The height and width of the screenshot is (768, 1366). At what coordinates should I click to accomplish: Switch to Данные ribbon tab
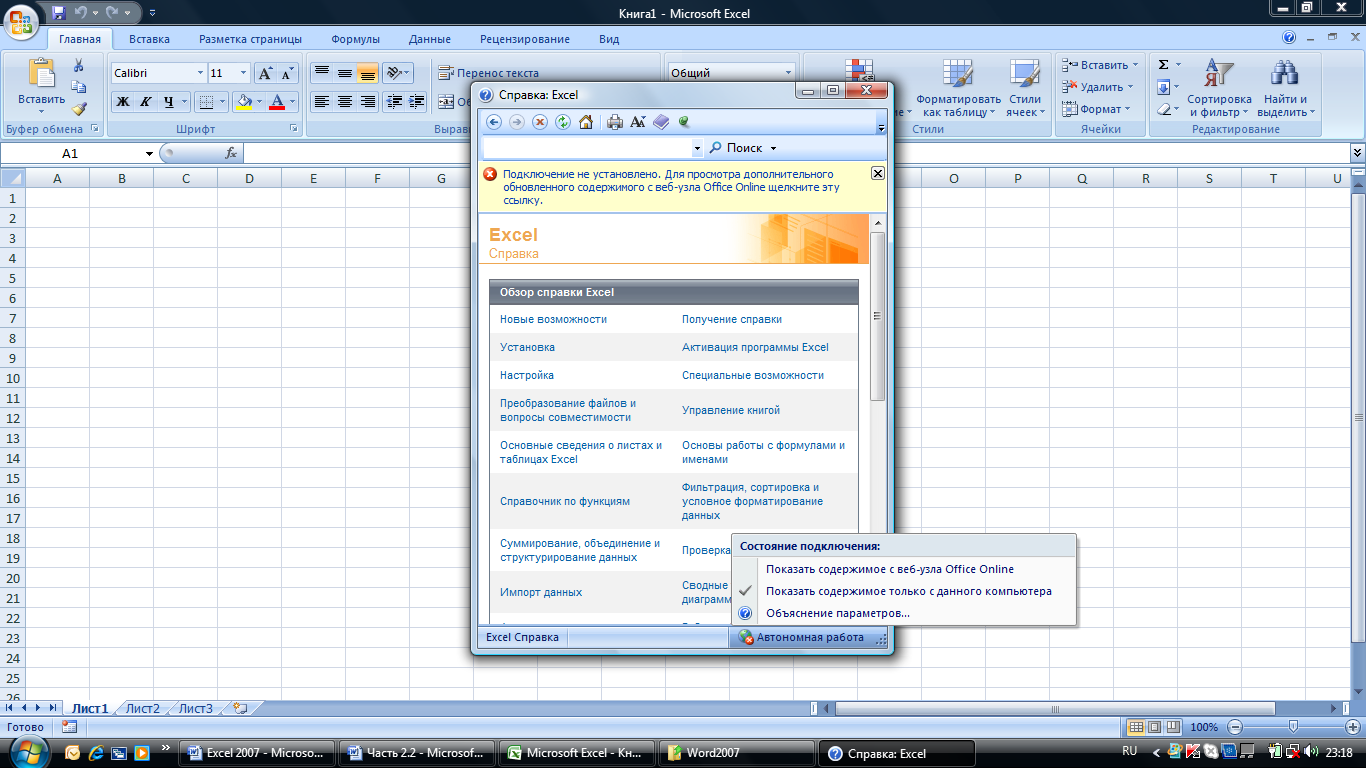click(x=429, y=39)
